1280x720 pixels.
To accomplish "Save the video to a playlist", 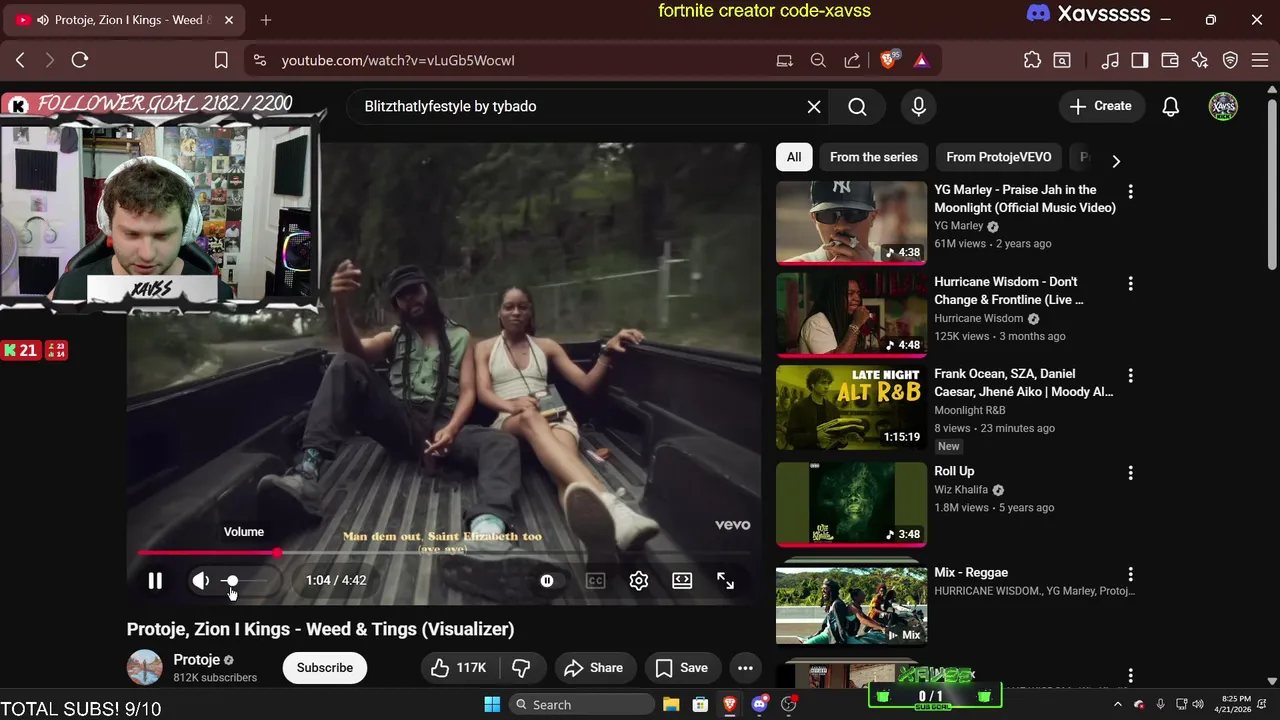I will click(682, 668).
